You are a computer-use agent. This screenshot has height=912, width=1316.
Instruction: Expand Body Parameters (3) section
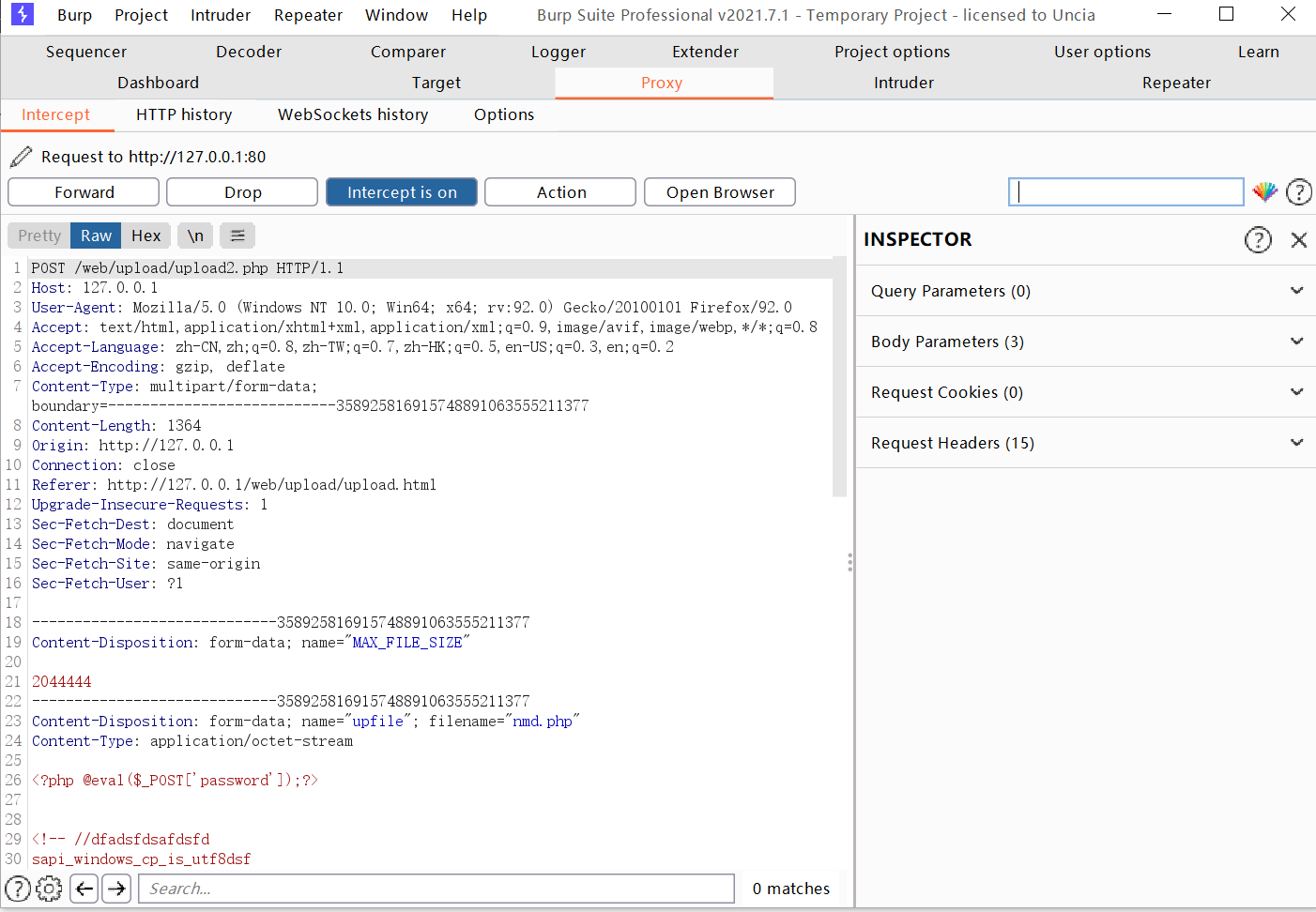1085,342
